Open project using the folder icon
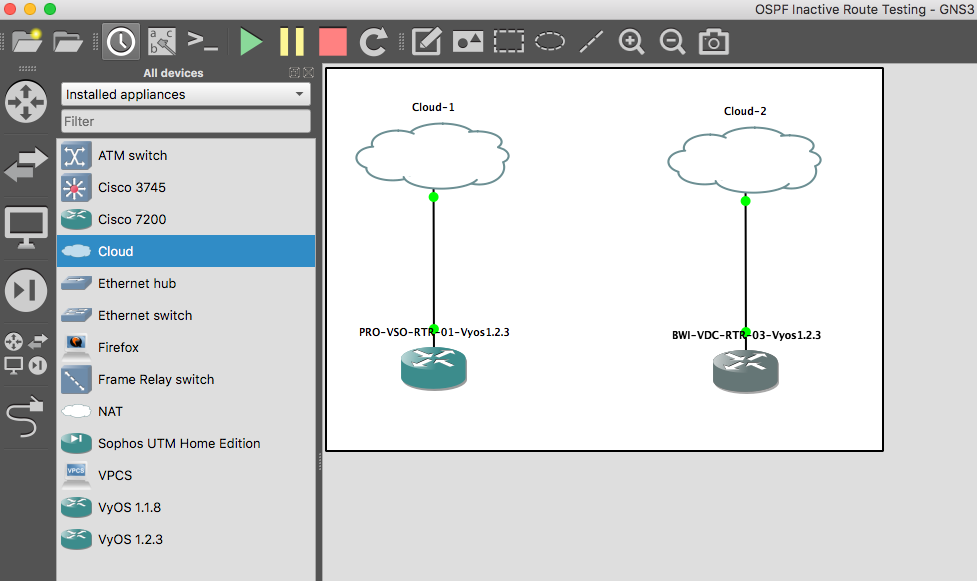The height and width of the screenshot is (581, 977). 68,41
